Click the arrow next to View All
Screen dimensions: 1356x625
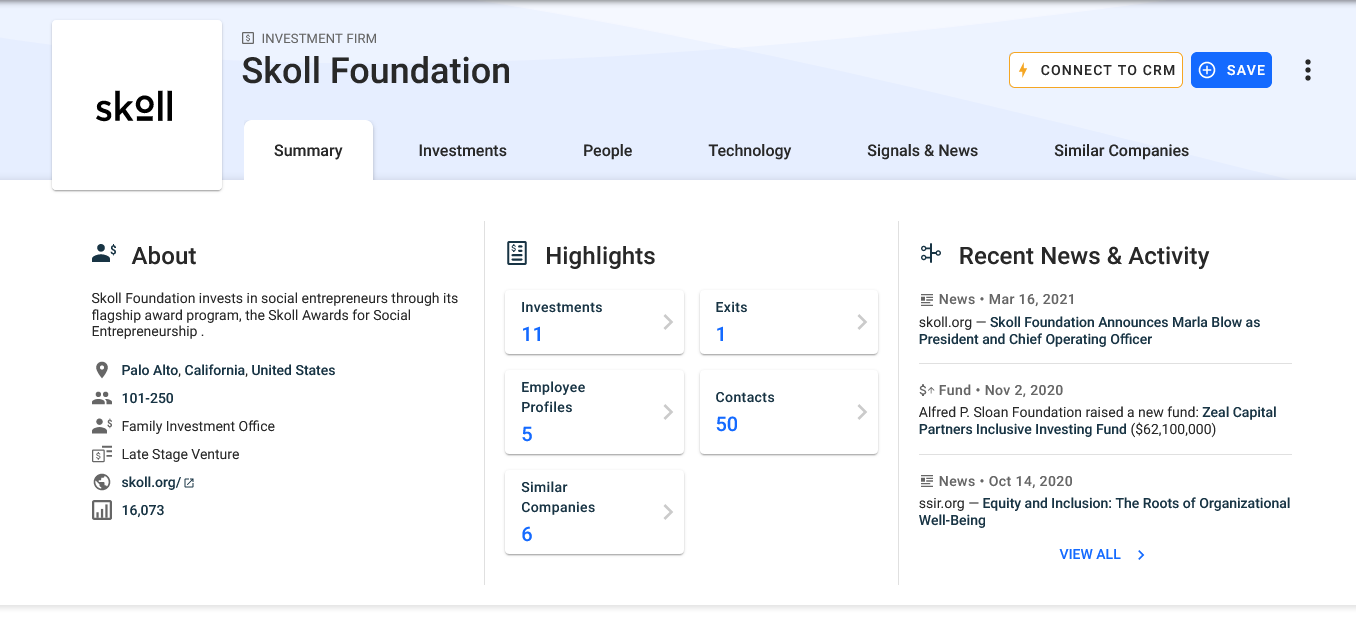click(x=1141, y=555)
